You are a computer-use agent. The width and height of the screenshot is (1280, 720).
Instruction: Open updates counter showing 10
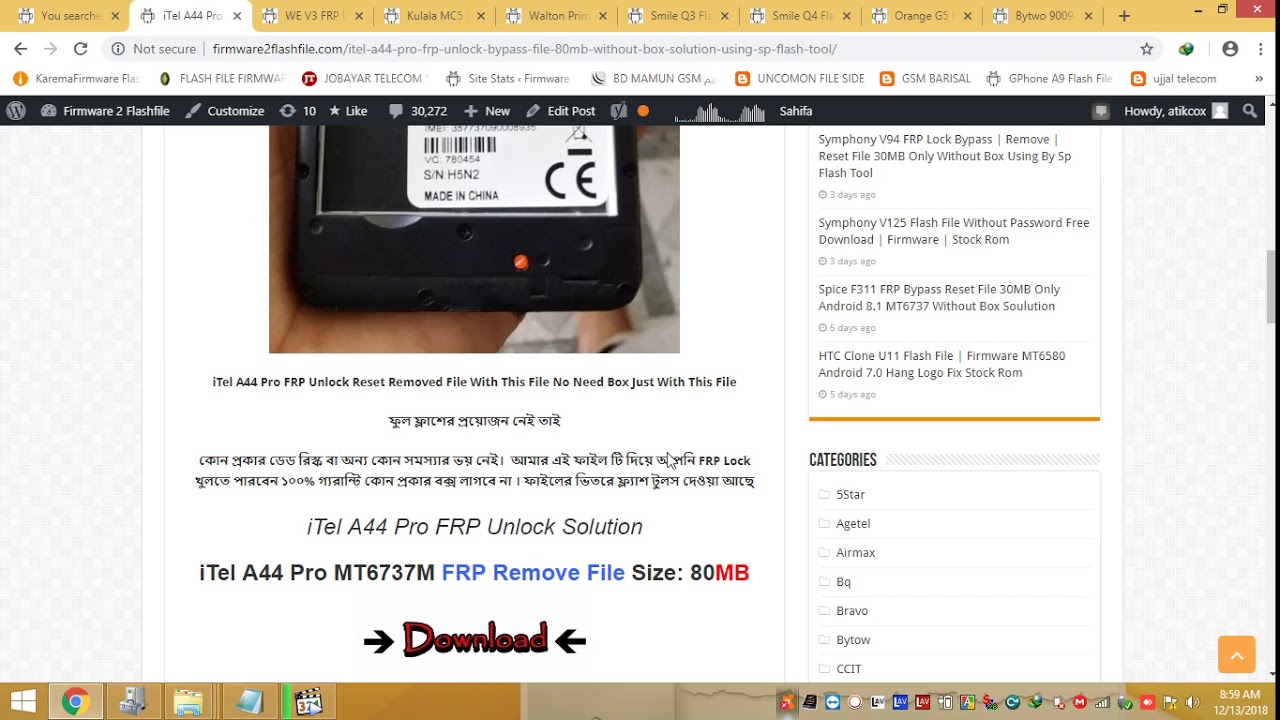(x=298, y=111)
